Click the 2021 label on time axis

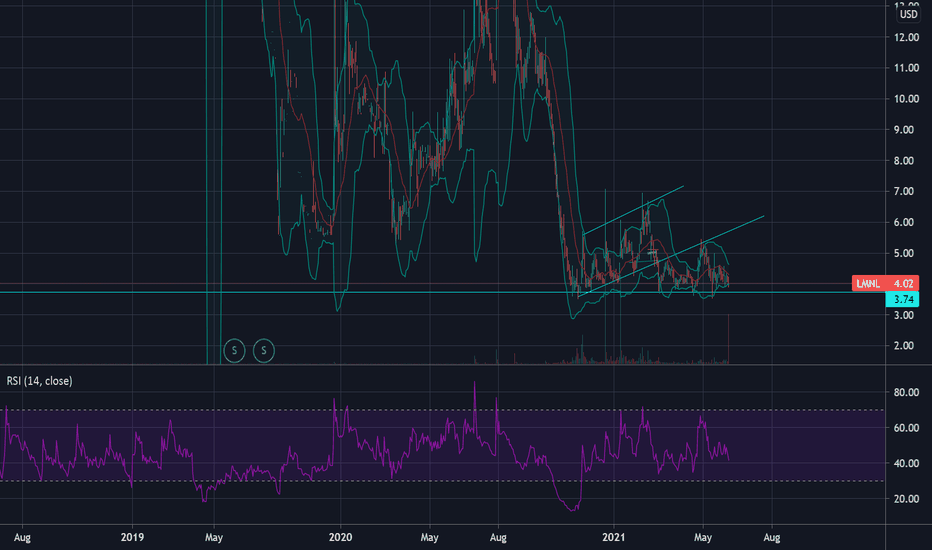click(613, 538)
